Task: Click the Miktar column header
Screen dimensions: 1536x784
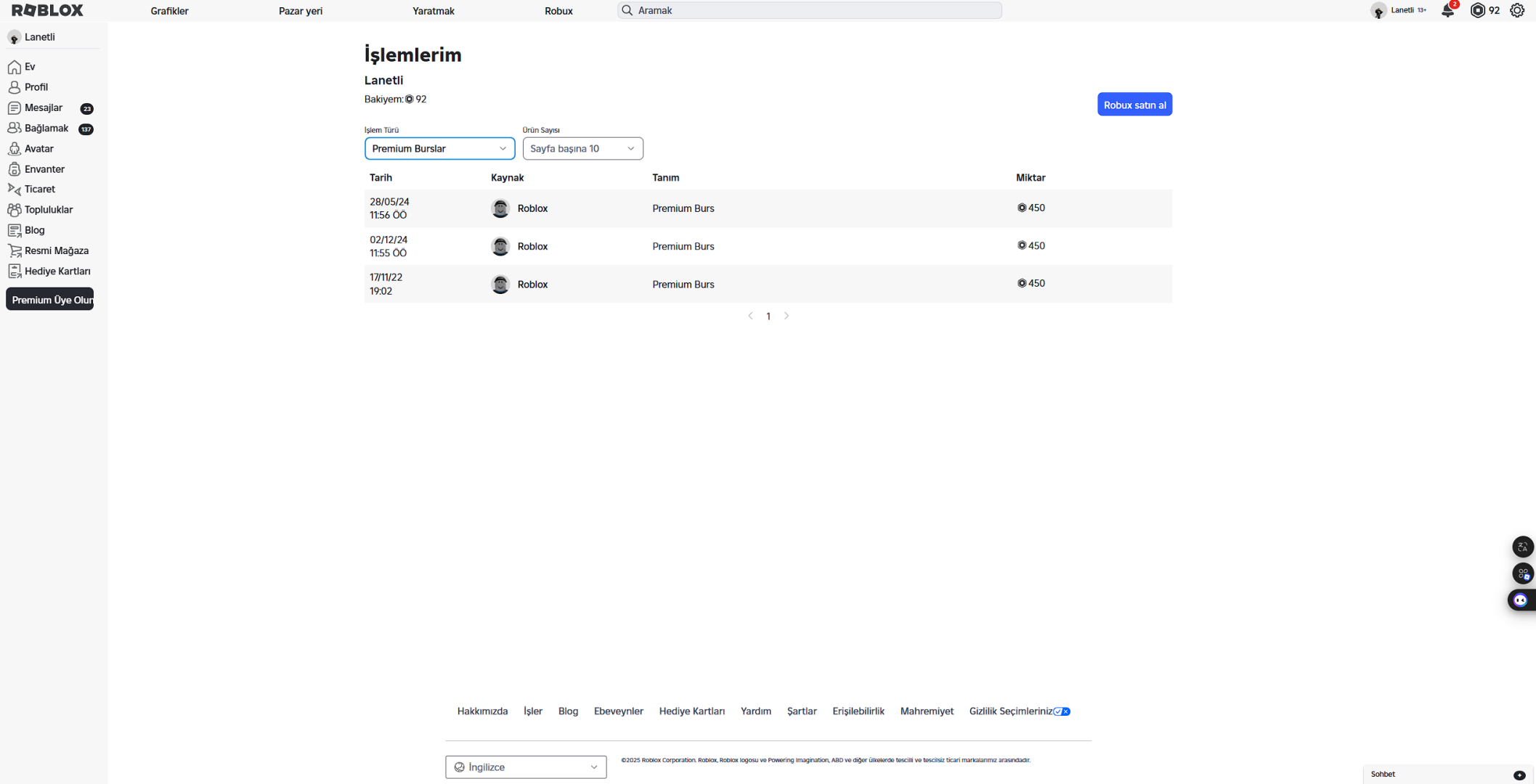Action: pyautogui.click(x=1030, y=178)
